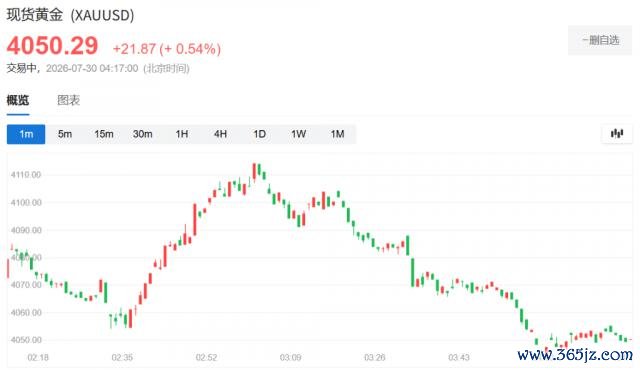Viewport: 640px width, 370px height.
Task: Click the peak candle near 4110.00
Action: click(254, 172)
